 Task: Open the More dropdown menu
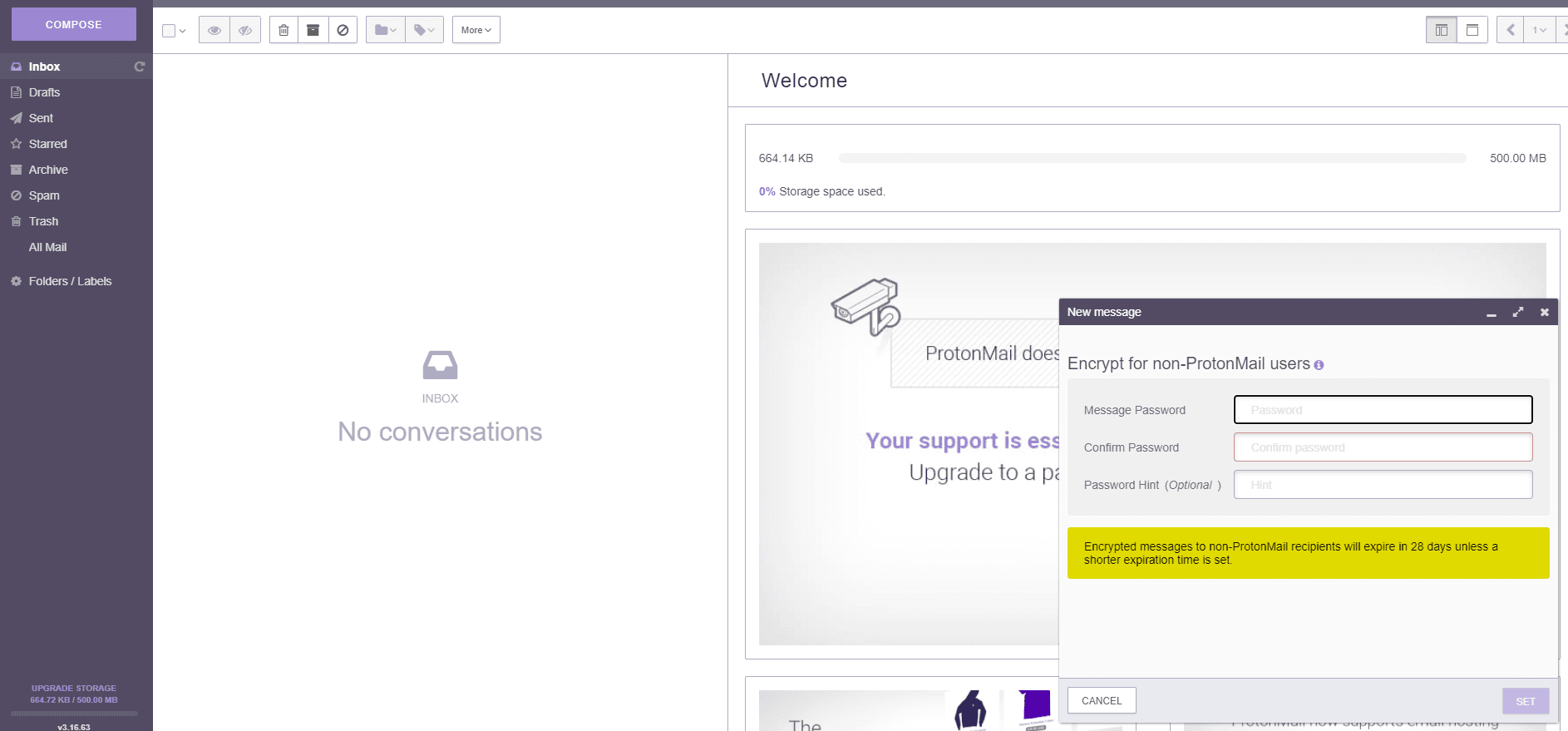tap(476, 30)
